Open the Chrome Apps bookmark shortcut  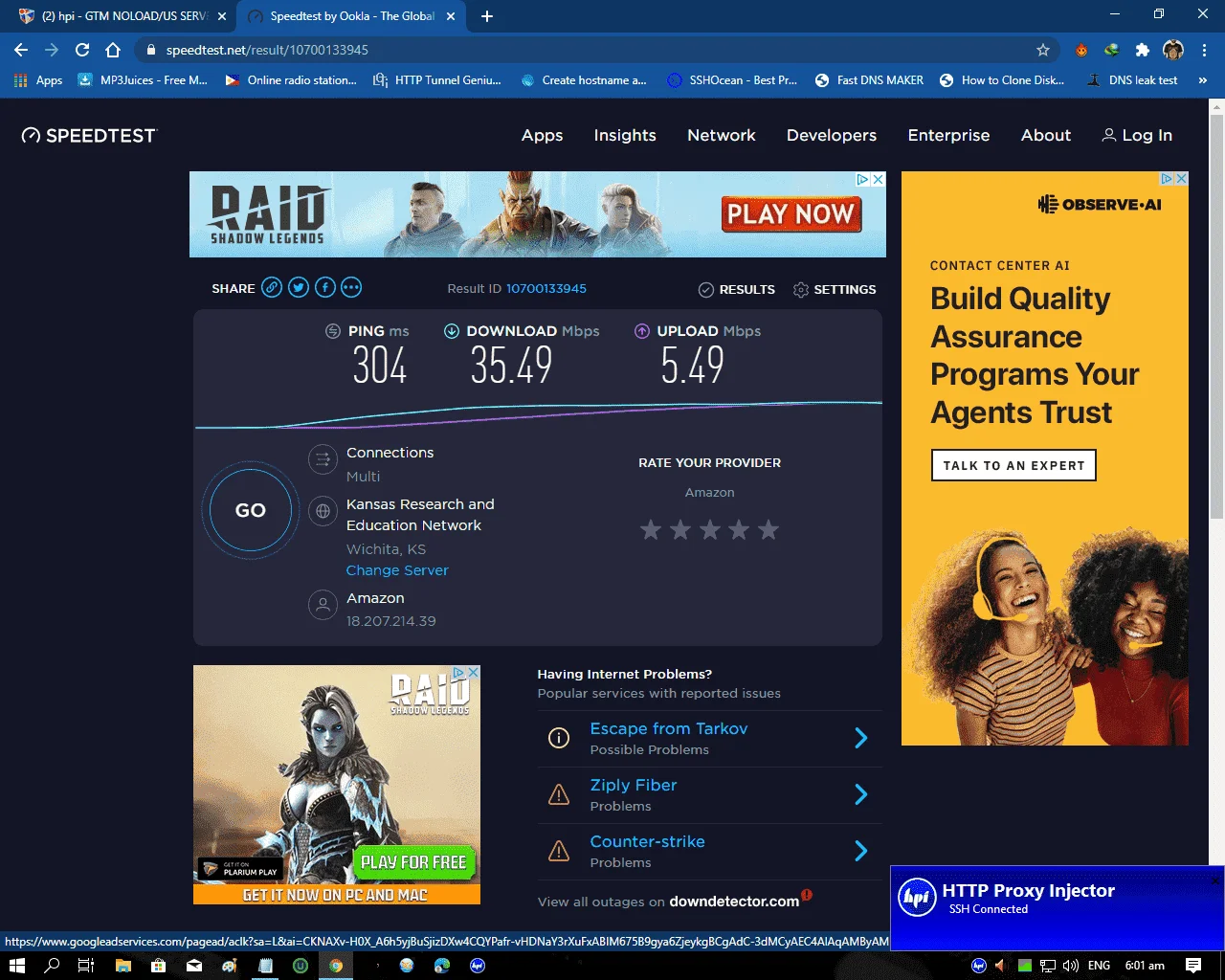38,80
